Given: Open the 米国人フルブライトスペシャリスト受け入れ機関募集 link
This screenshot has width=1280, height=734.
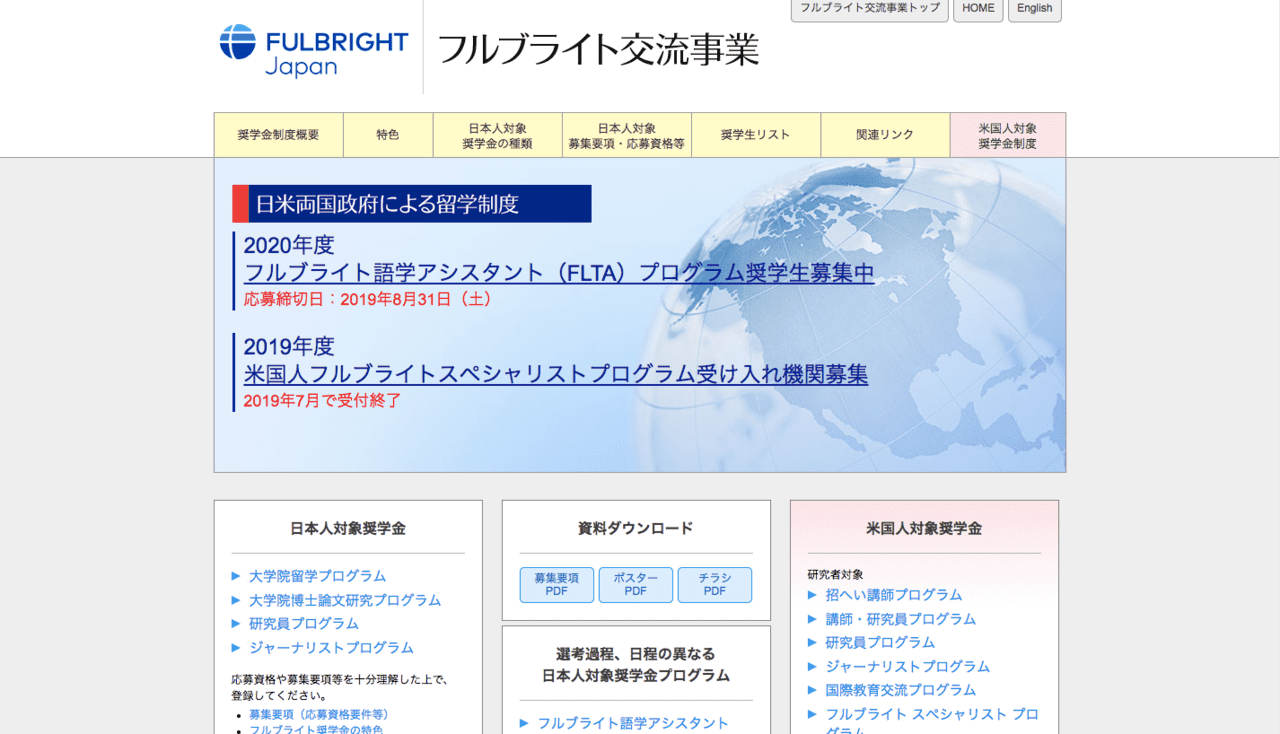Looking at the screenshot, I should click(556, 375).
